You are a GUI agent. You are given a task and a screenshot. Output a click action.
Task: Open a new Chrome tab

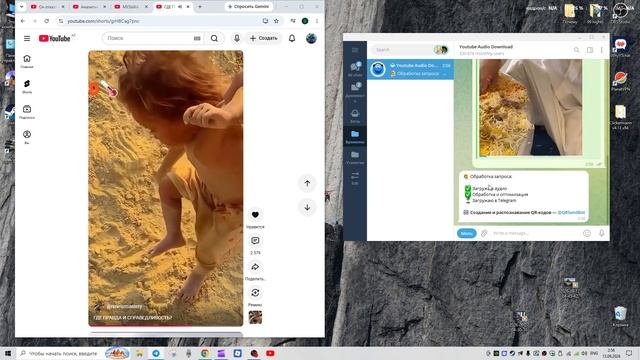coord(200,7)
